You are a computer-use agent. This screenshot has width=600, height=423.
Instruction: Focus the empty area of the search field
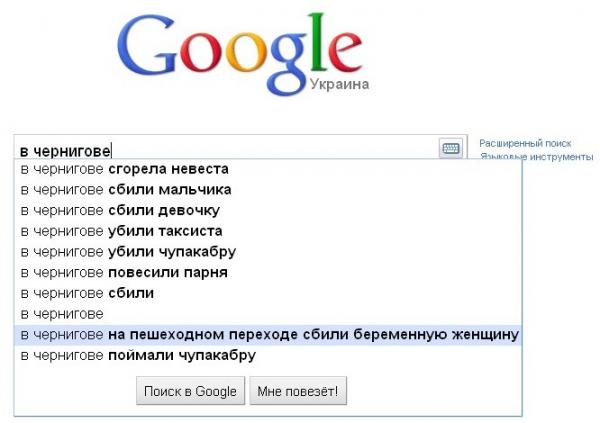point(270,149)
